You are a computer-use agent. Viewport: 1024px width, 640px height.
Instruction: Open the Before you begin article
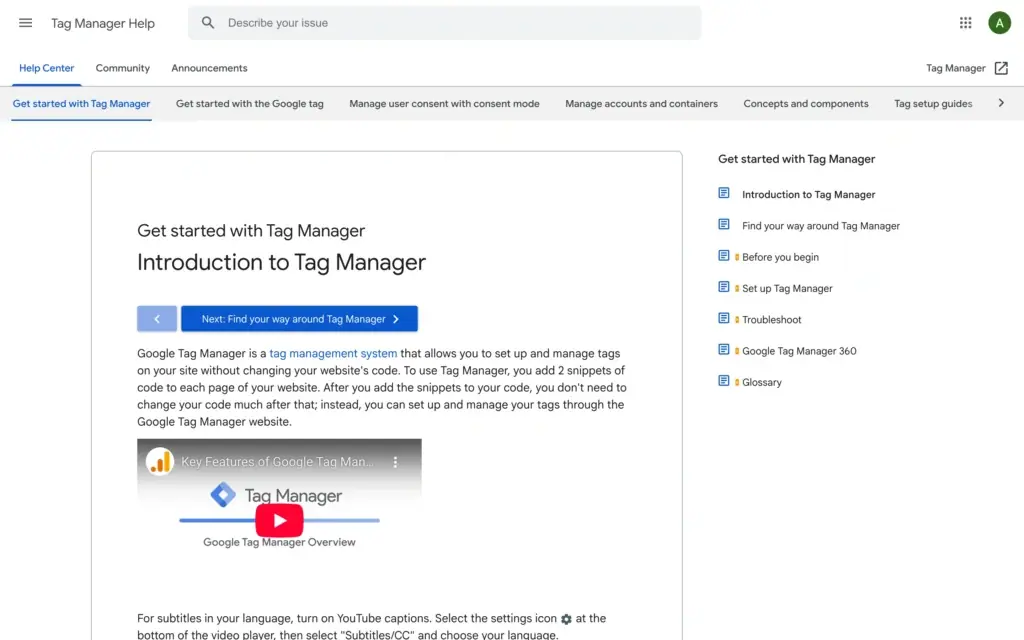pyautogui.click(x=780, y=257)
